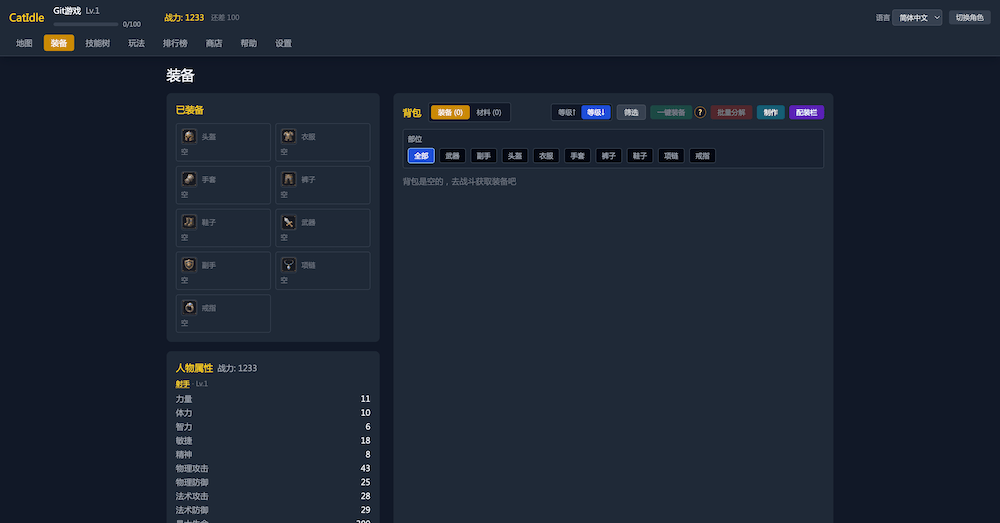Expand the 筛选 filter panel
Viewport: 1000px width, 523px height.
(x=631, y=112)
